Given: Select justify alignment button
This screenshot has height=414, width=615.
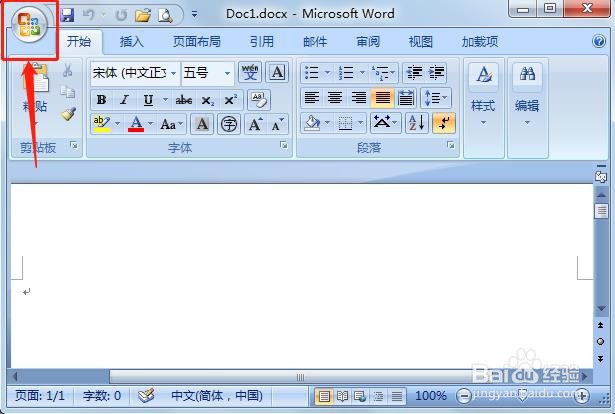Looking at the screenshot, I should 382,98.
